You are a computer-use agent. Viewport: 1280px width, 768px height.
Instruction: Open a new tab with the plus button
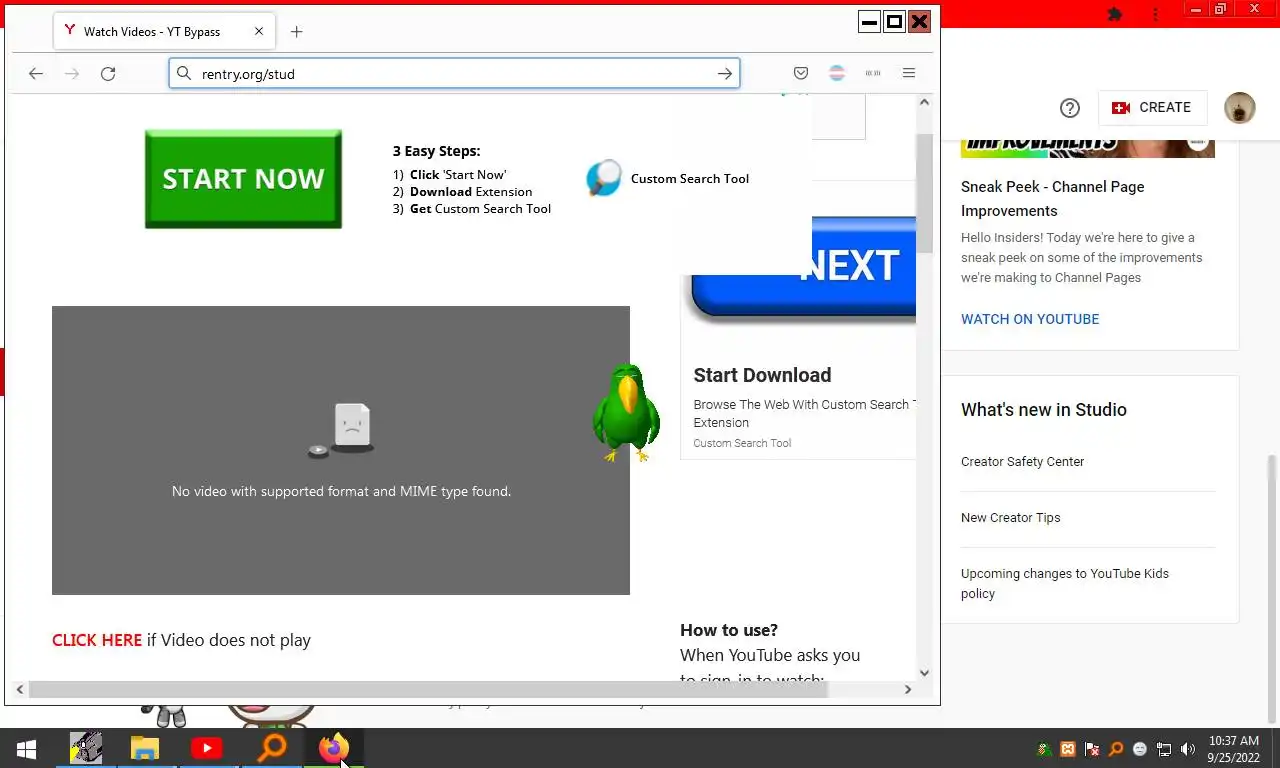tap(296, 32)
